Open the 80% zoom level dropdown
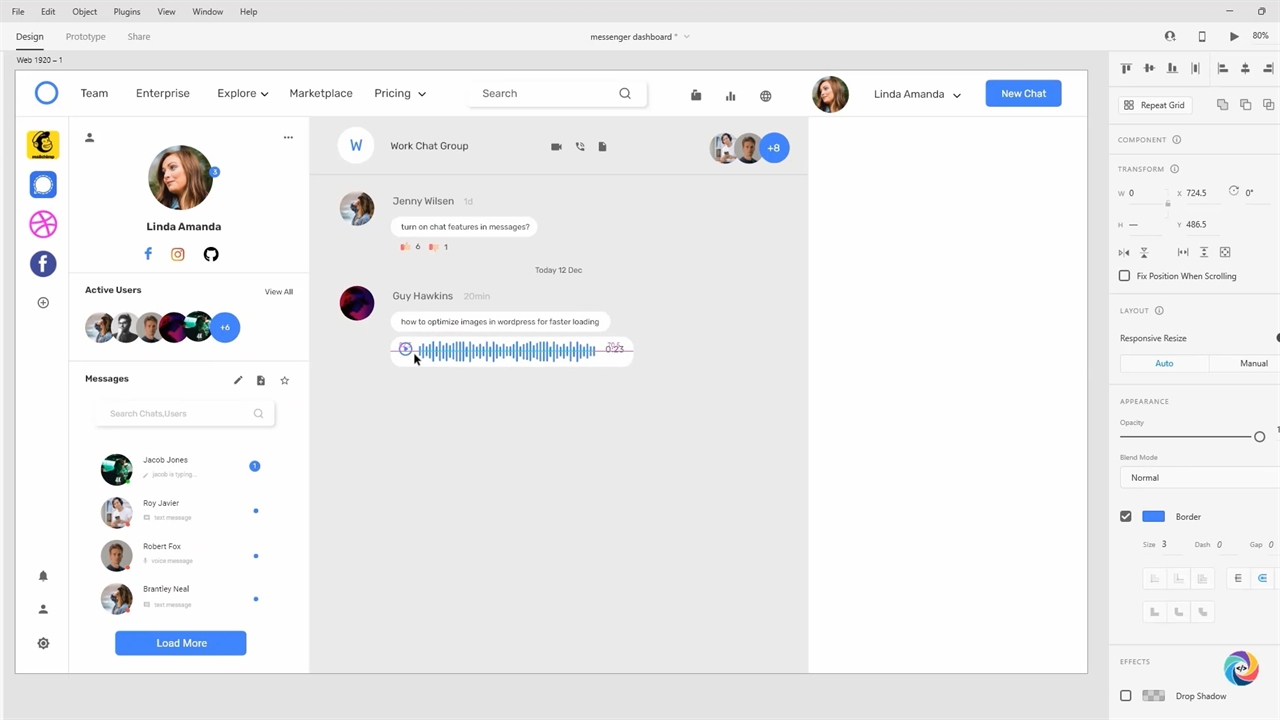This screenshot has width=1280, height=720. click(x=1260, y=36)
